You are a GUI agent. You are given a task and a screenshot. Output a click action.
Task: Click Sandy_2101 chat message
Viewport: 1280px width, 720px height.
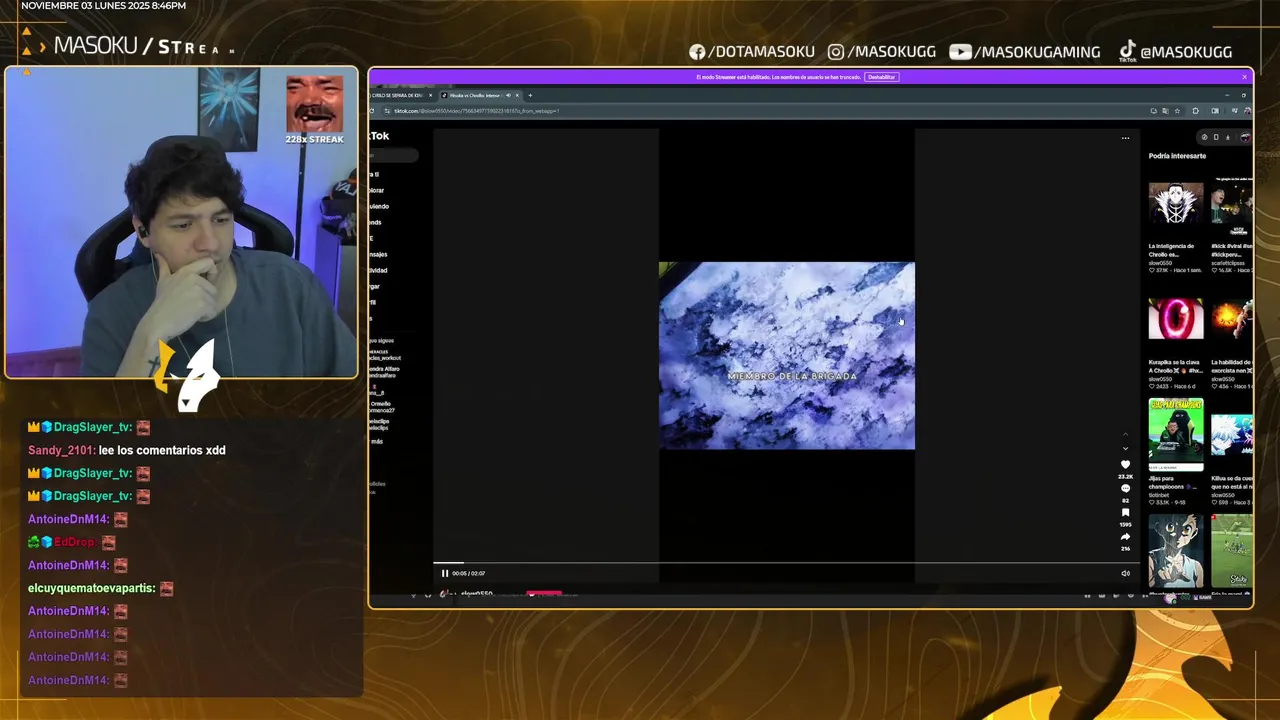(127, 450)
